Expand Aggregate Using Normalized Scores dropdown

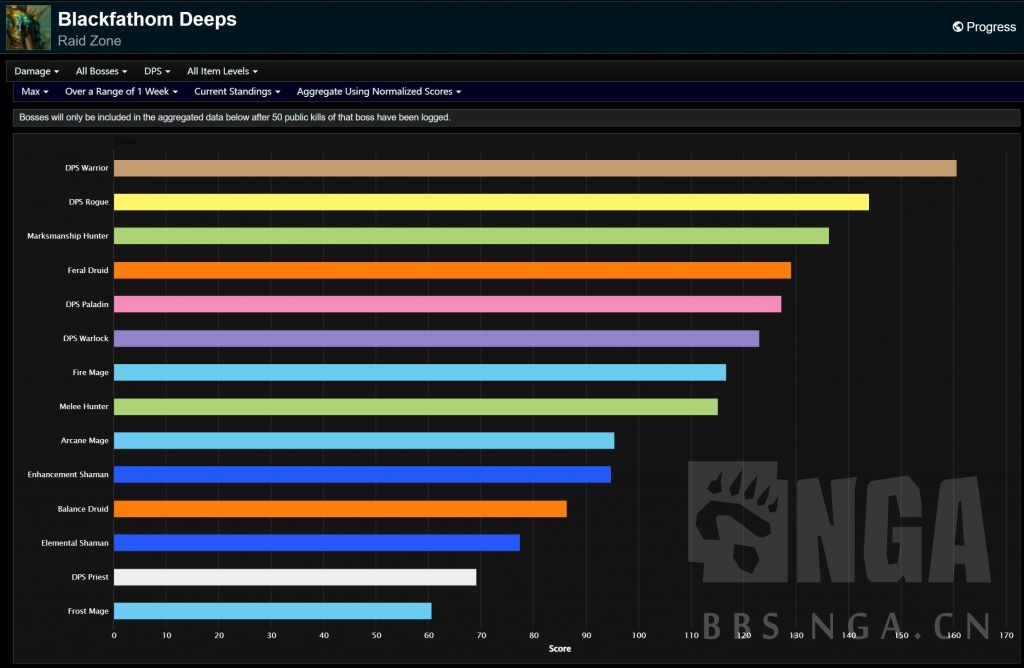pos(379,91)
